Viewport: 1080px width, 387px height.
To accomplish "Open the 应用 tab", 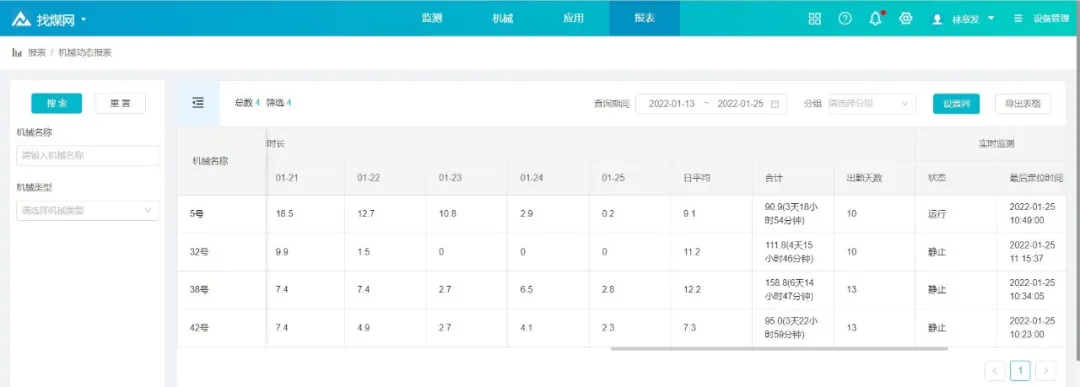I will 573,19.
